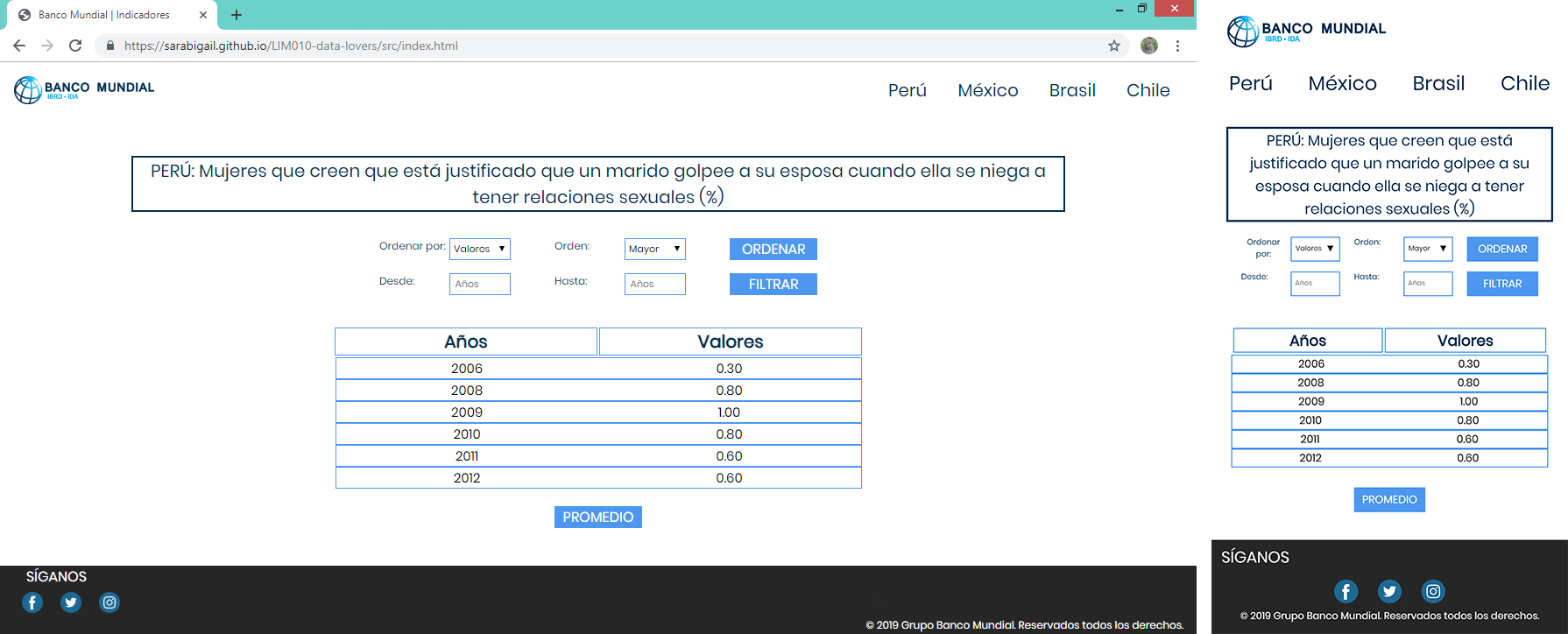The height and width of the screenshot is (634, 1568).
Task: Select the 2009 row year cell, desktop table
Action: (x=467, y=412)
